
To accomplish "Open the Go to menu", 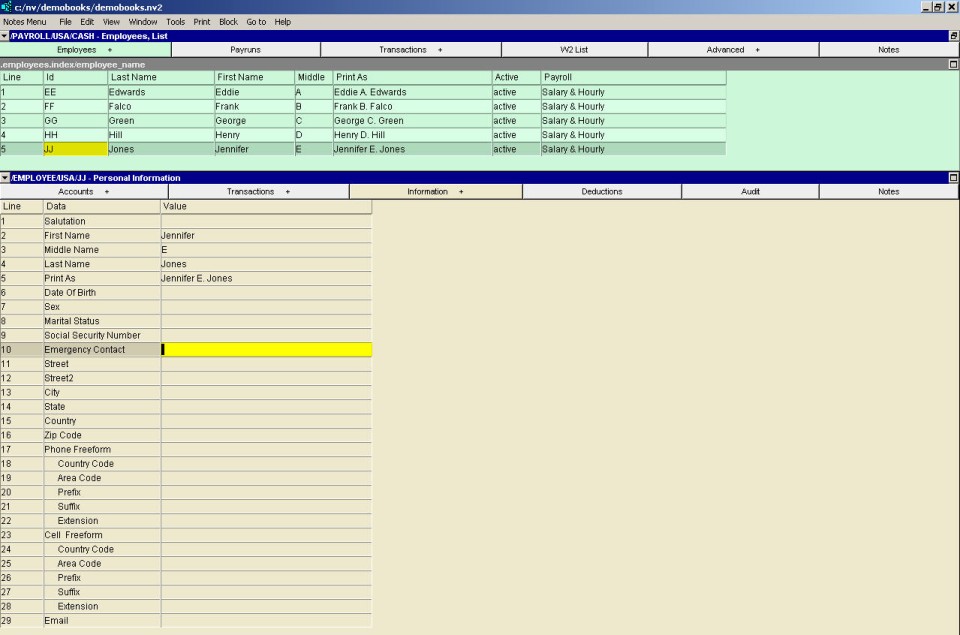I will pos(256,21).
